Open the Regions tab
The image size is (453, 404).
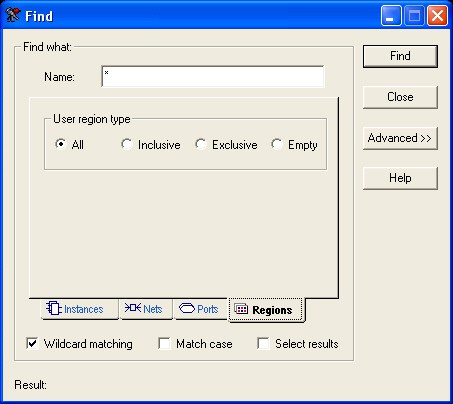click(x=266, y=310)
